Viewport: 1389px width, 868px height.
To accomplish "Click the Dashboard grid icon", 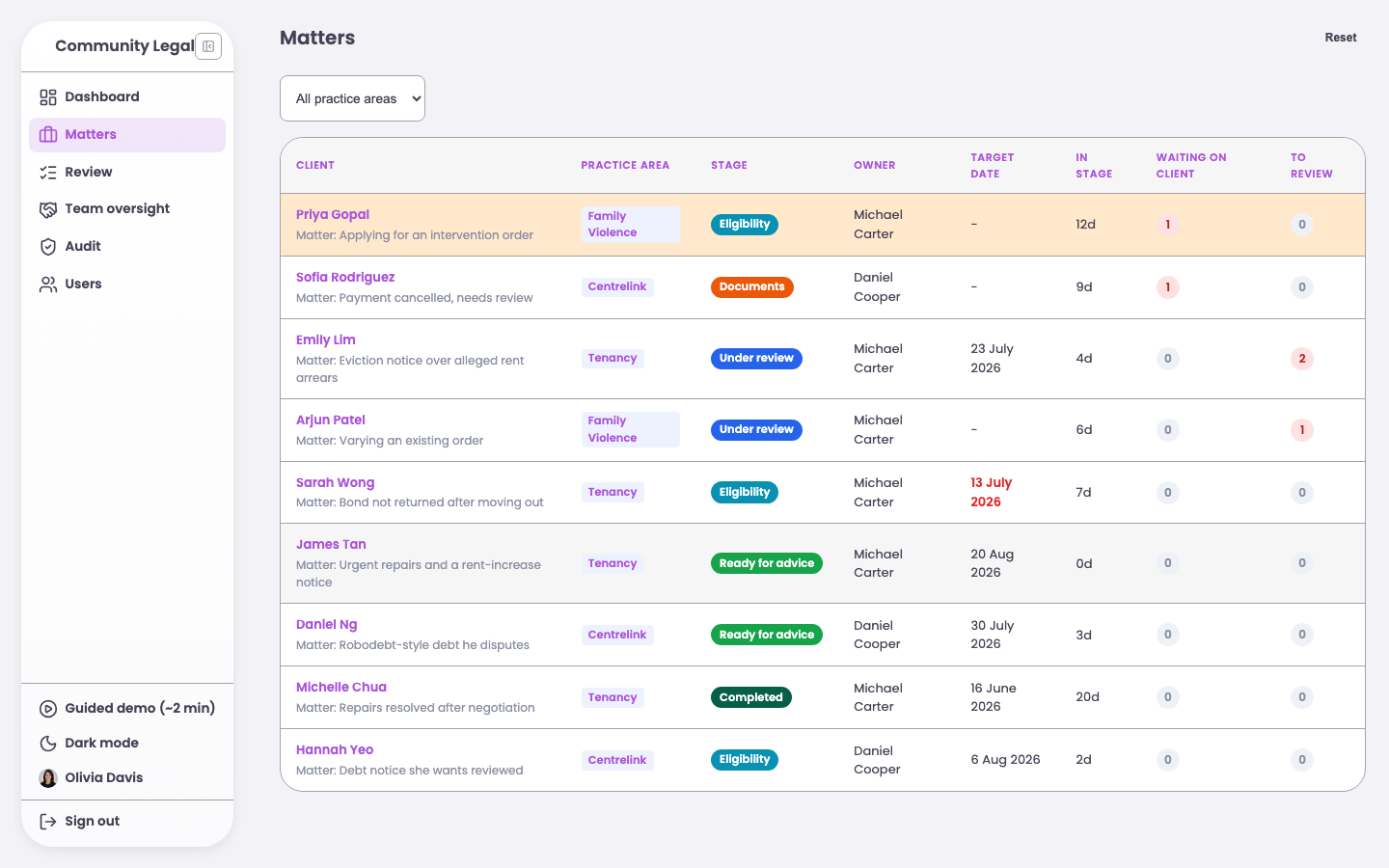I will pos(48,97).
